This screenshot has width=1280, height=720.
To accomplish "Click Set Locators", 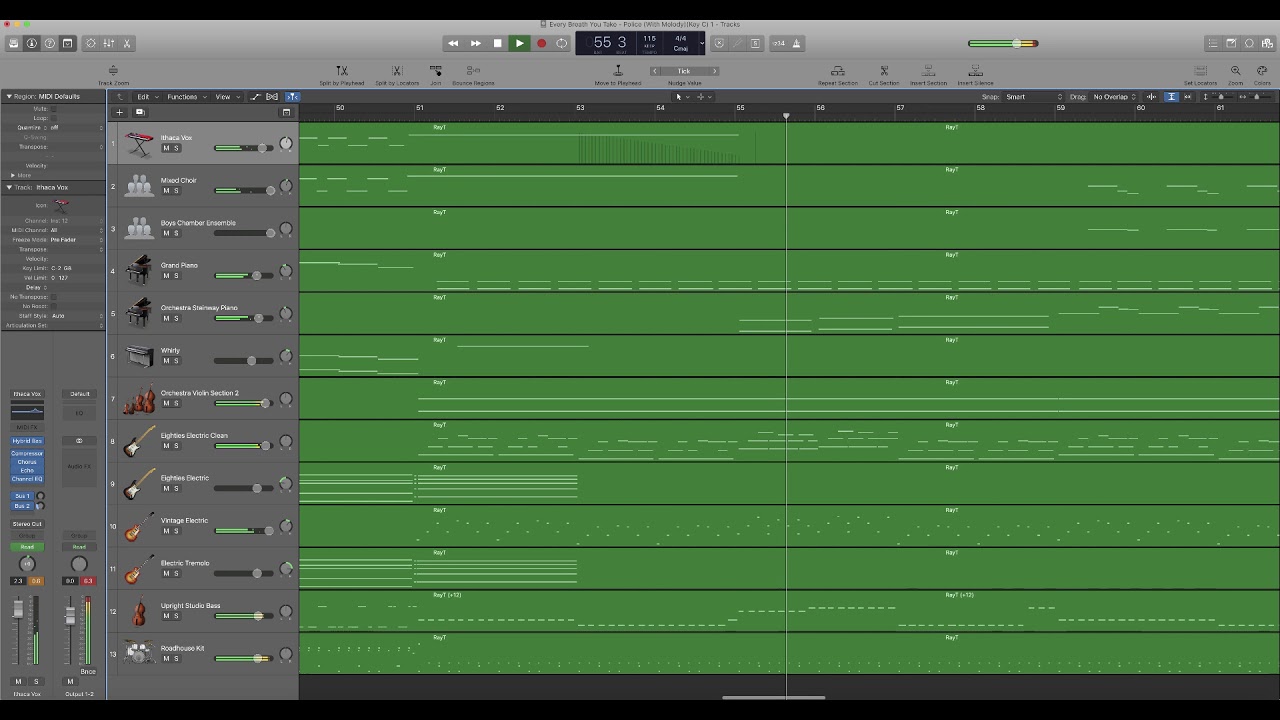I will point(1200,75).
